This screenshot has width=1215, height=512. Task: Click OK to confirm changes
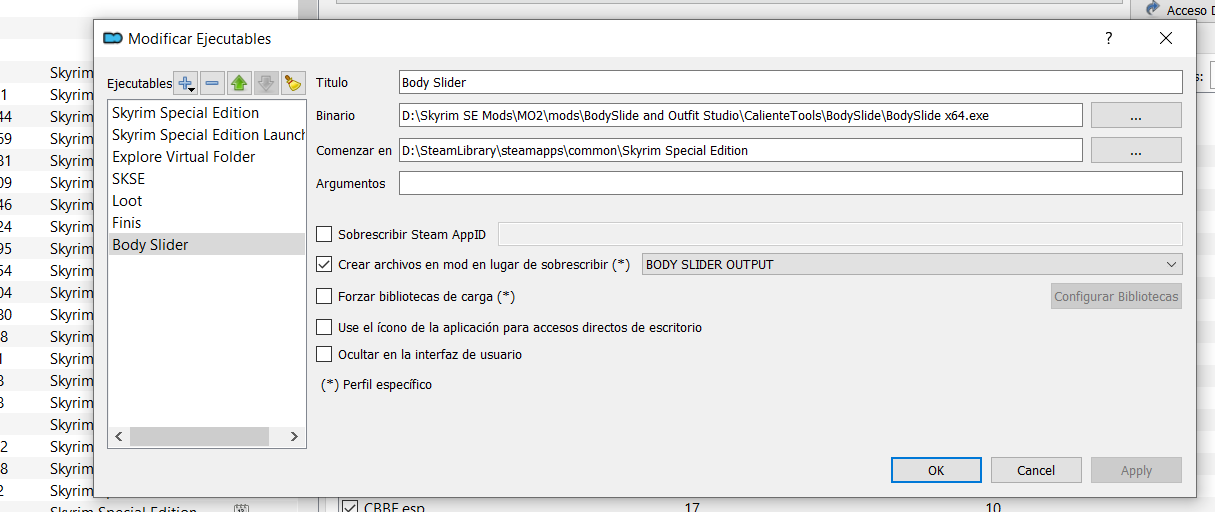936,470
